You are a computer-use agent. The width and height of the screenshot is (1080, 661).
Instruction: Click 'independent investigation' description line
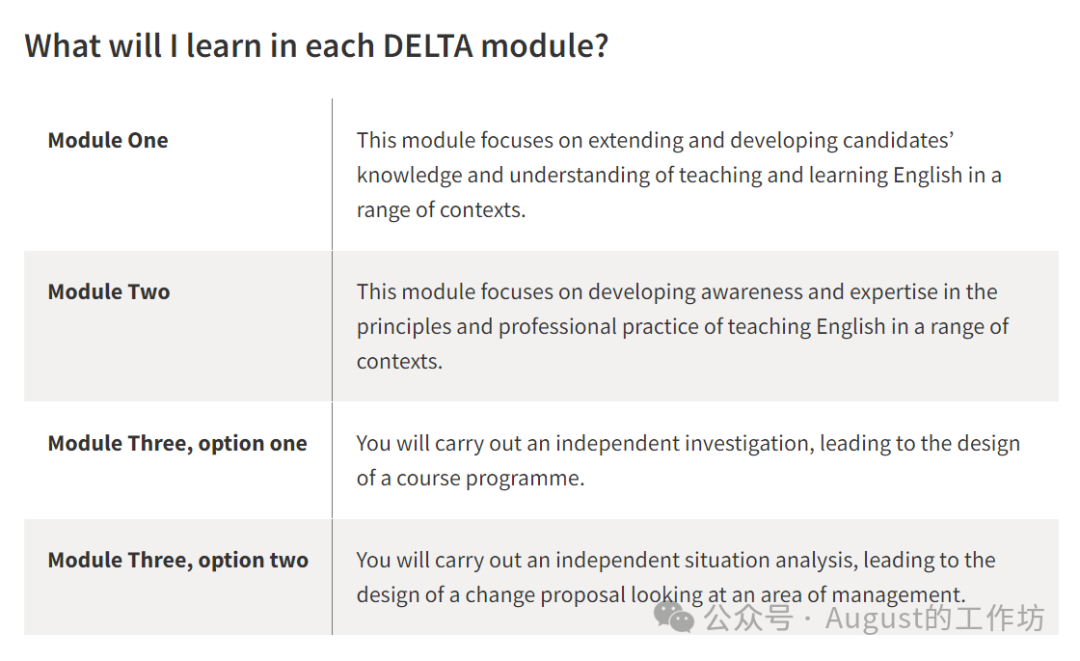[688, 444]
